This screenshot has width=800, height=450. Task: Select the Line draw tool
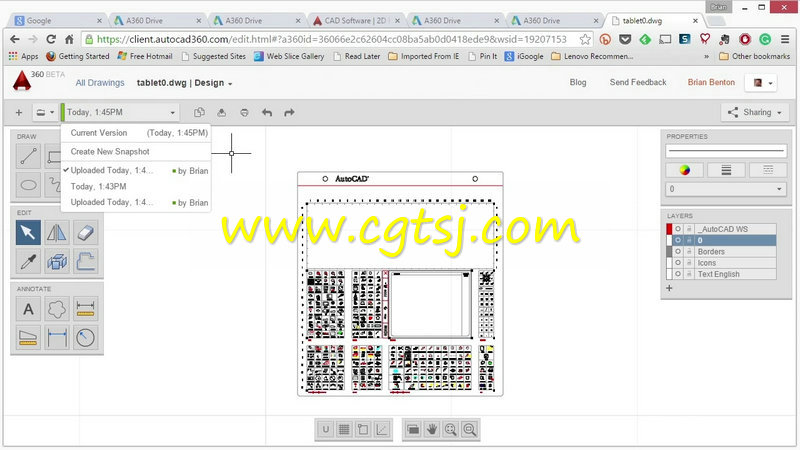click(28, 156)
